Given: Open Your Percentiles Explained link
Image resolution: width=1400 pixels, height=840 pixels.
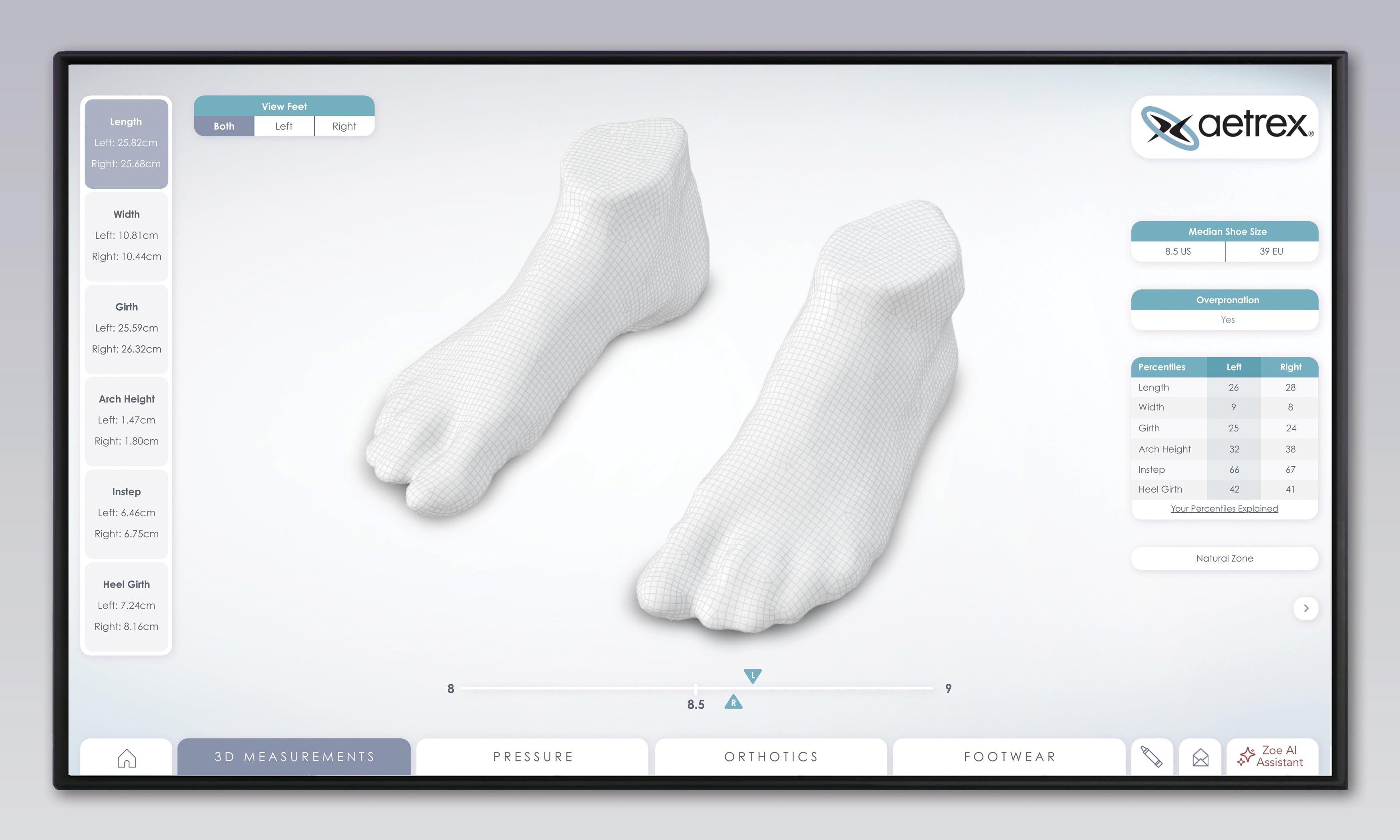Looking at the screenshot, I should point(1224,508).
